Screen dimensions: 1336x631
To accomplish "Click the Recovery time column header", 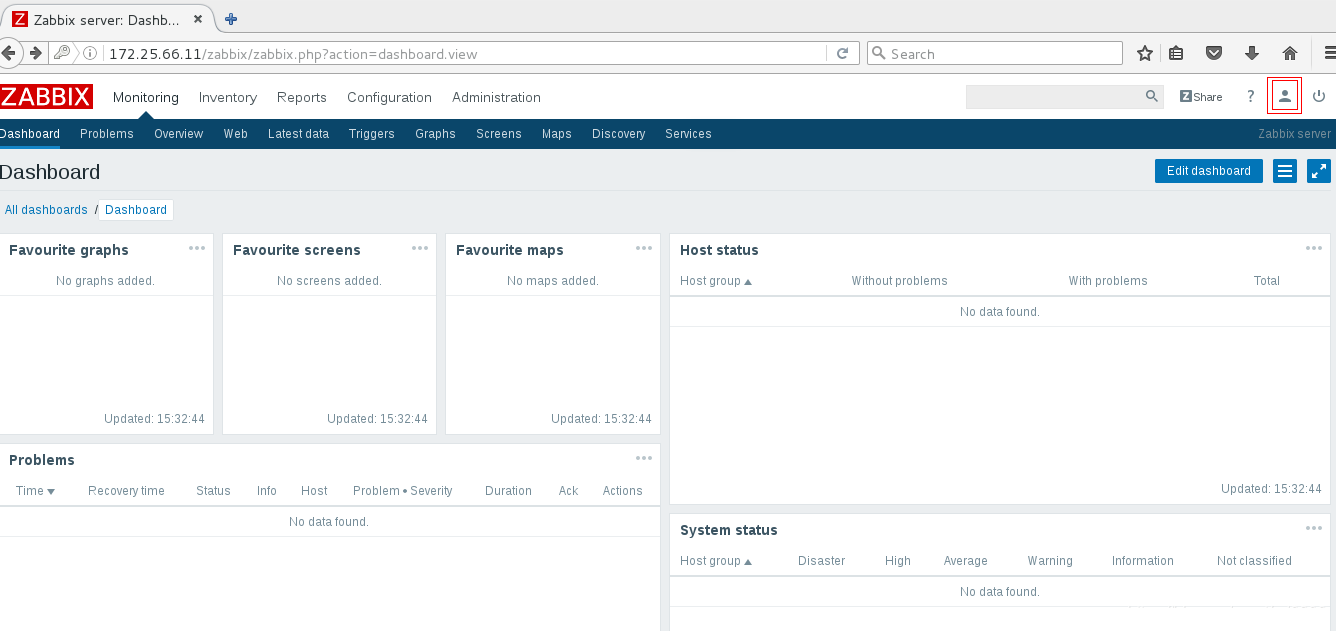I will (126, 491).
